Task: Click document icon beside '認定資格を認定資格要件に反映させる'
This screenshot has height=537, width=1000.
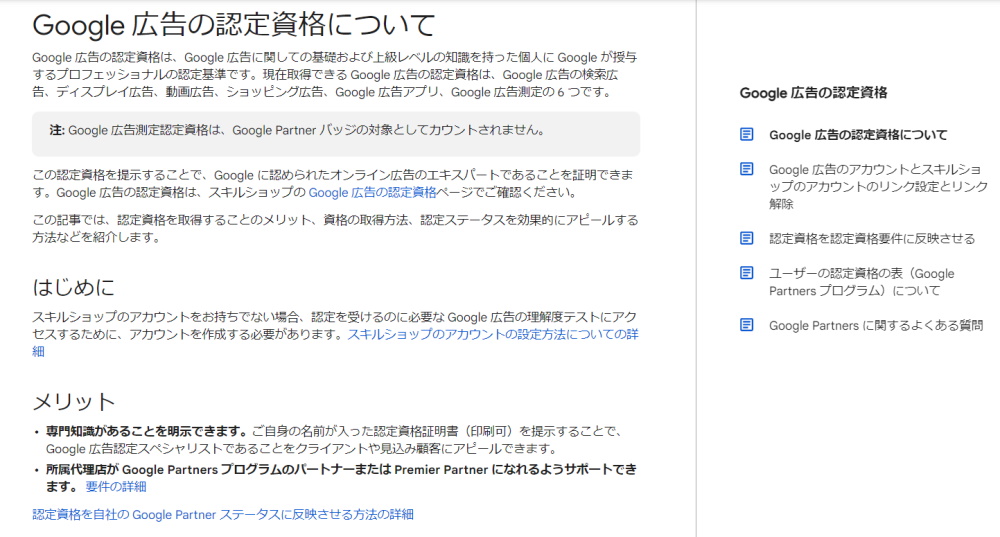Action: click(x=746, y=238)
